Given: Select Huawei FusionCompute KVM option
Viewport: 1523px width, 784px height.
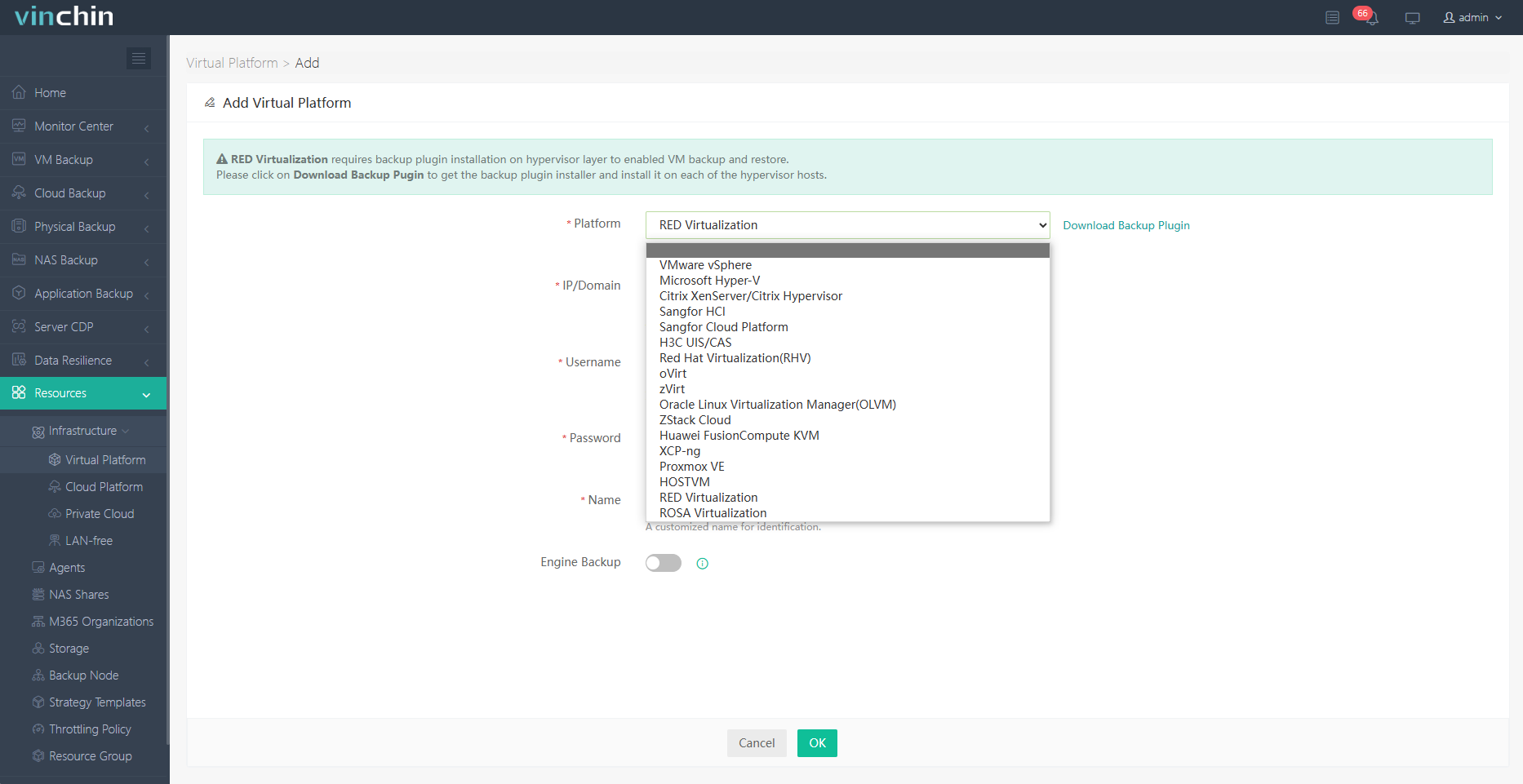Looking at the screenshot, I should tap(847, 436).
